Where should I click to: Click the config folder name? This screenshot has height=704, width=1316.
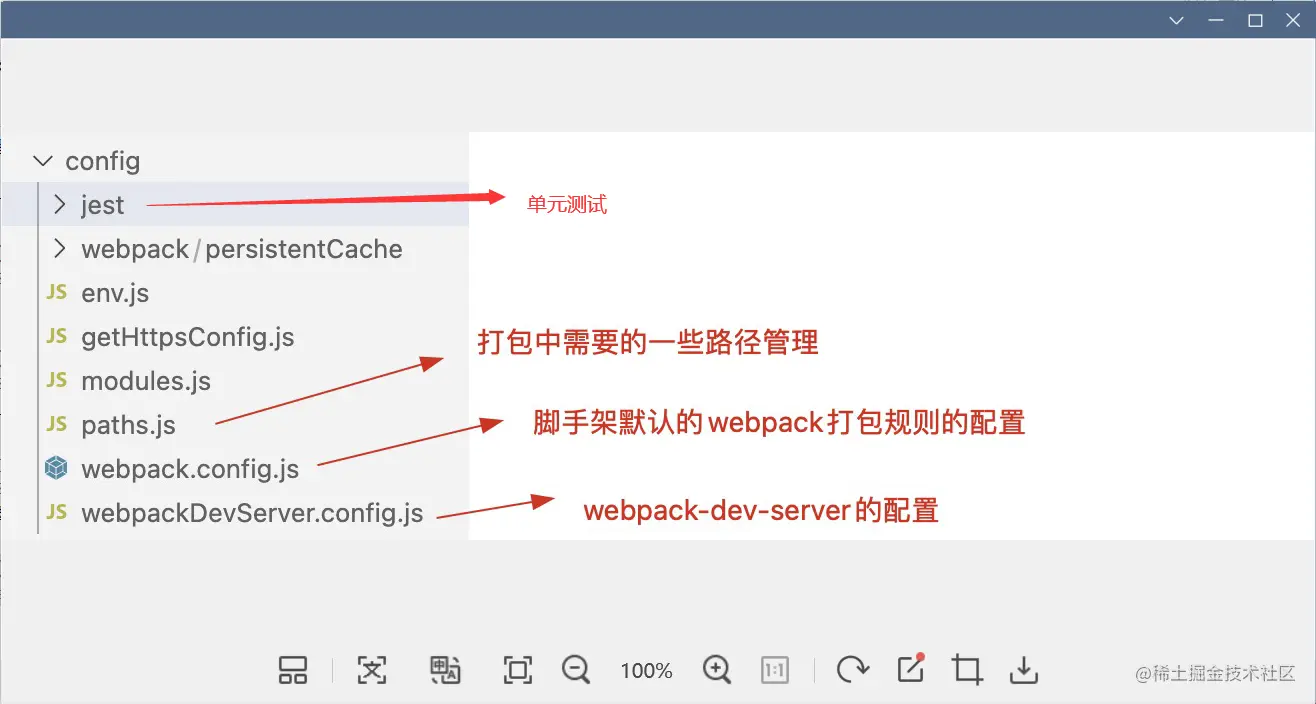(103, 161)
